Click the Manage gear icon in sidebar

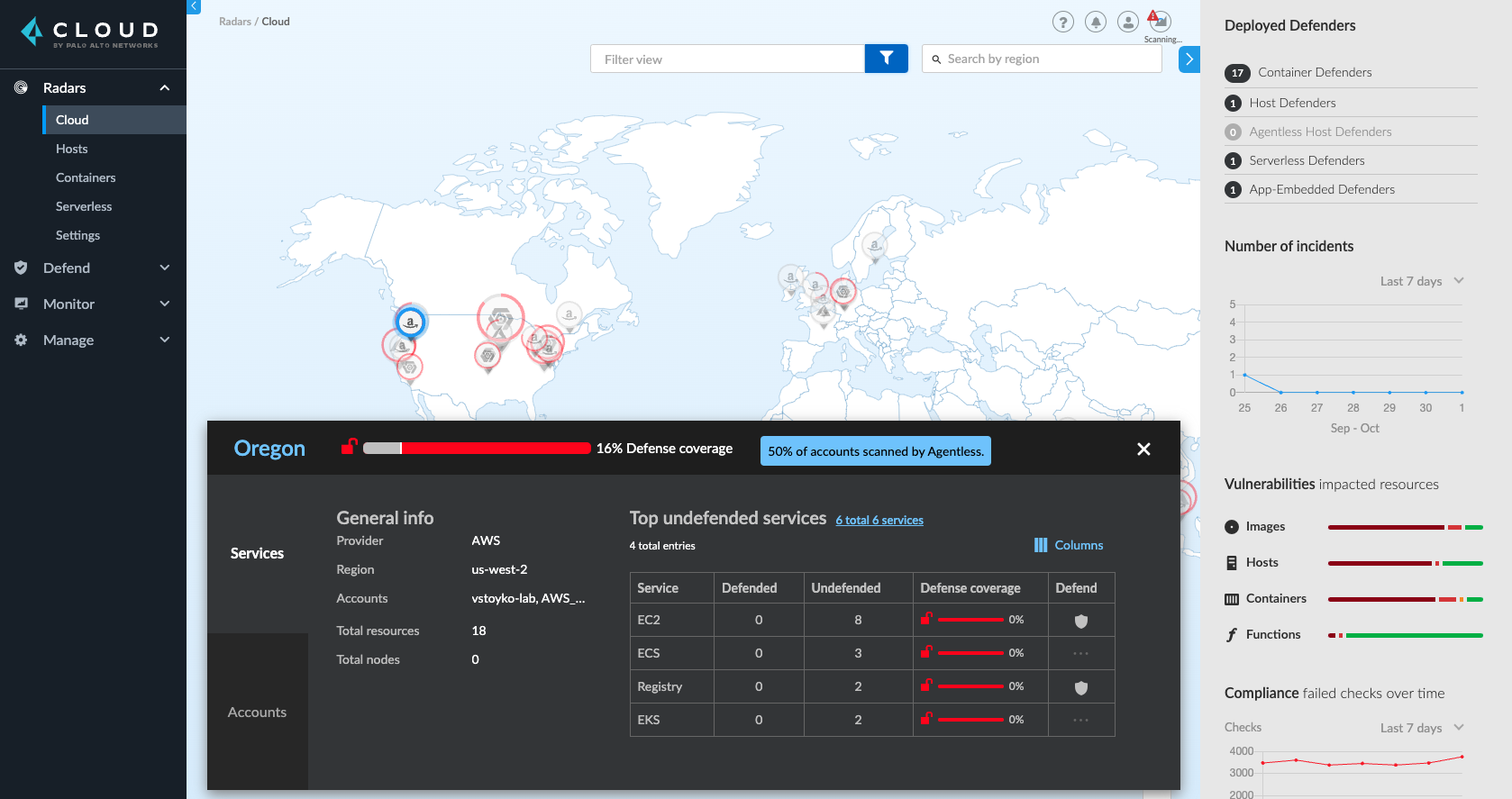click(x=21, y=340)
